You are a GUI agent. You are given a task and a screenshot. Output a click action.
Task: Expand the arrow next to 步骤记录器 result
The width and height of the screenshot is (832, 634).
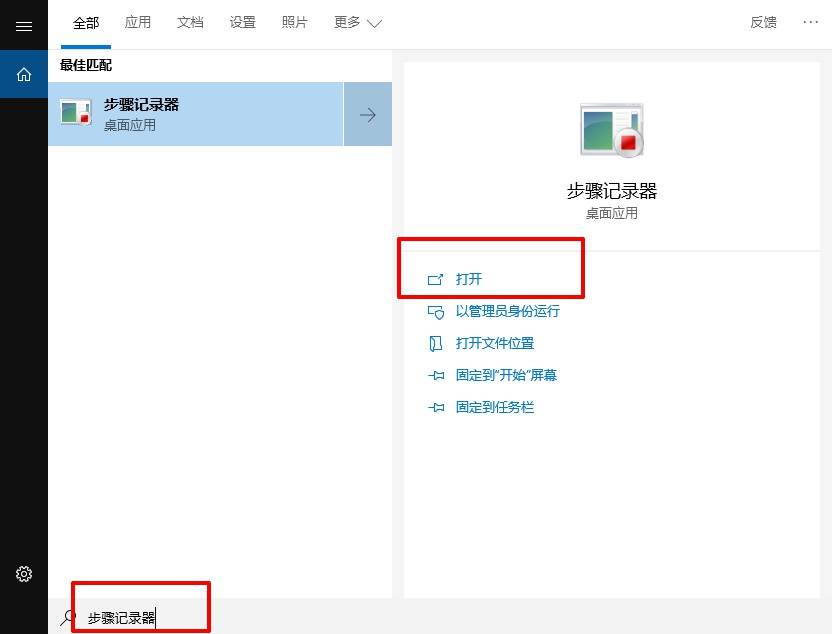[368, 115]
